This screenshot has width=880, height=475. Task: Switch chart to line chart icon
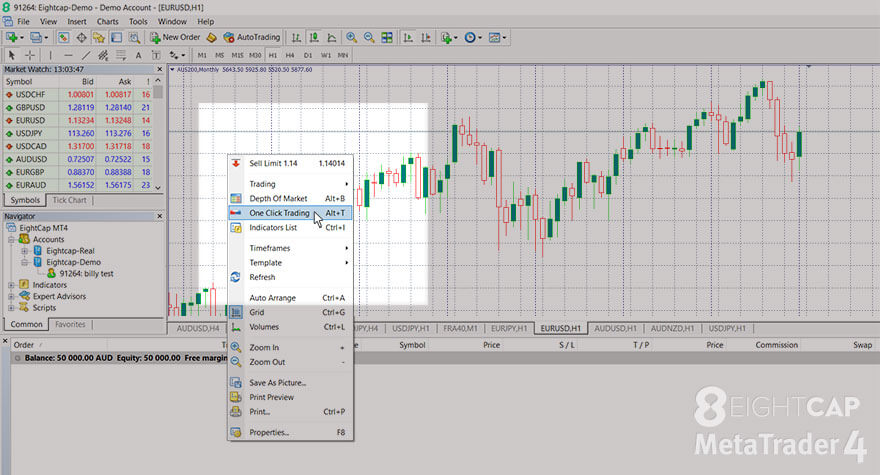click(332, 38)
